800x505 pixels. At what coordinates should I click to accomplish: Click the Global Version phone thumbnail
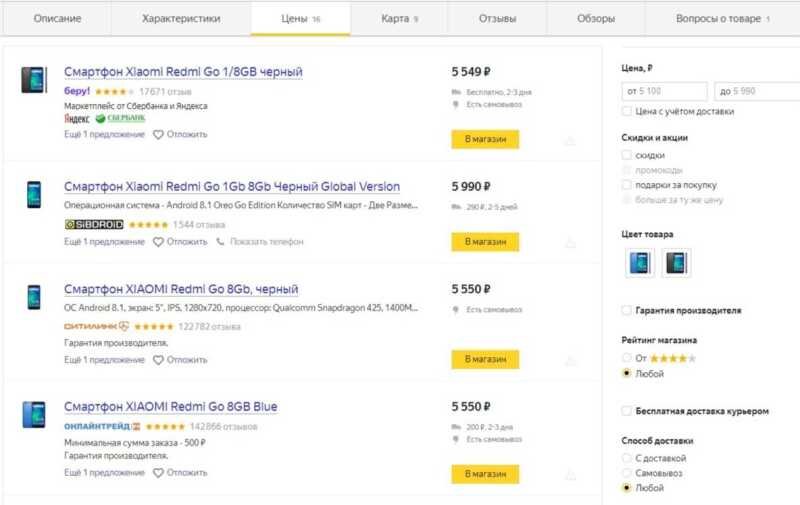(34, 194)
